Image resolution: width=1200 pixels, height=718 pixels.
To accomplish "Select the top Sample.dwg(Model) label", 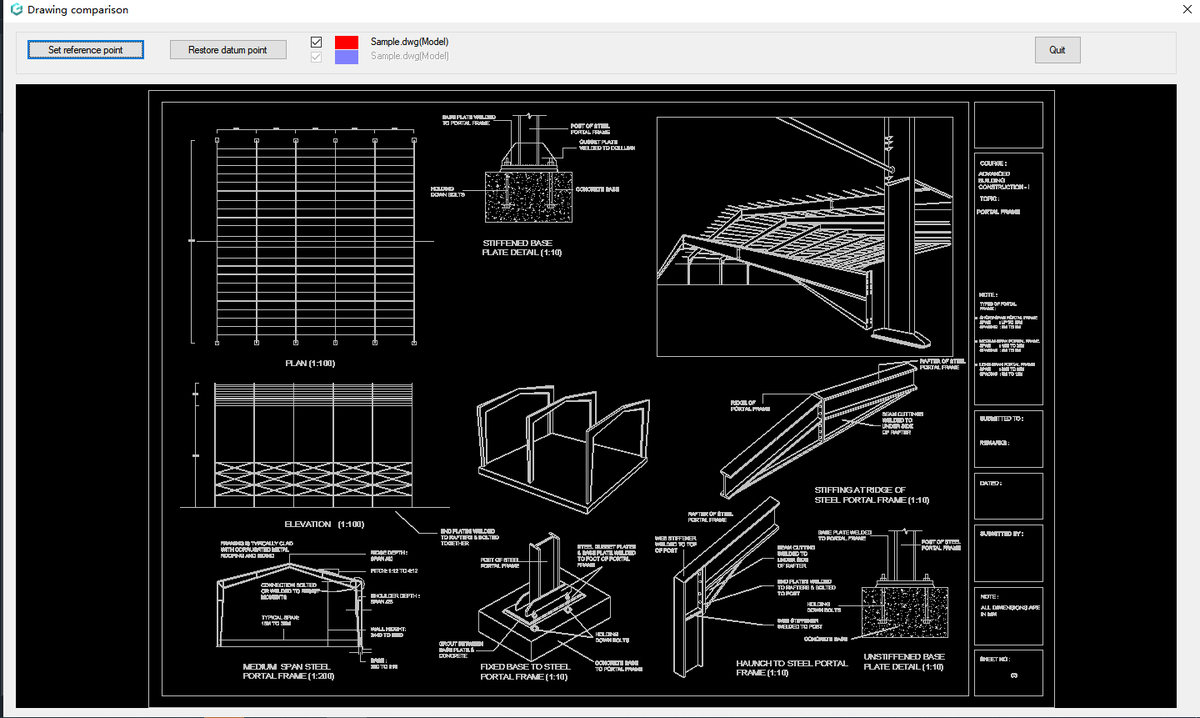I will coord(409,42).
